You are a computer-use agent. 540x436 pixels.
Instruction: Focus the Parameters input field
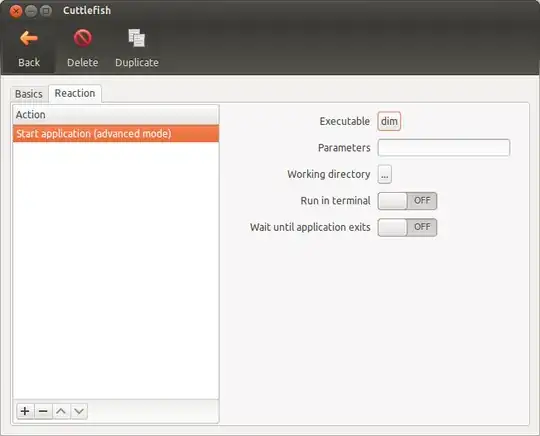click(444, 148)
